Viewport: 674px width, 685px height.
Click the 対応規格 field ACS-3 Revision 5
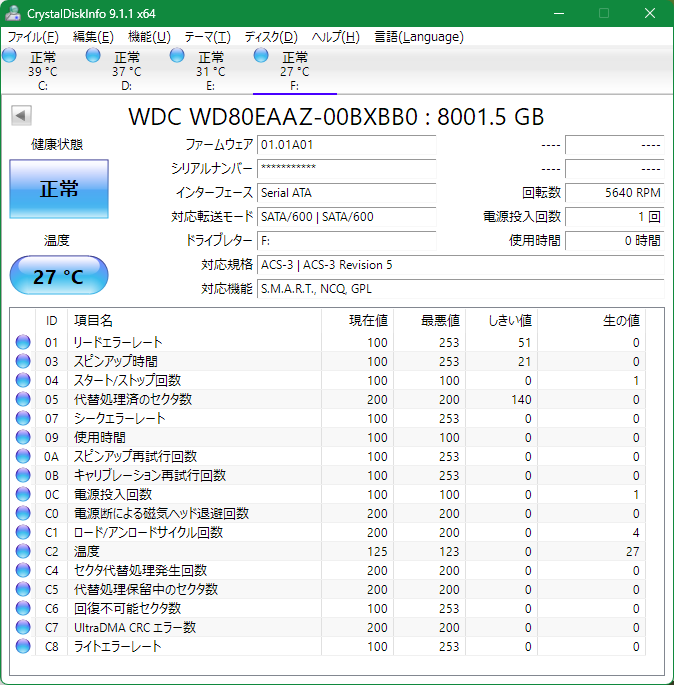461,265
